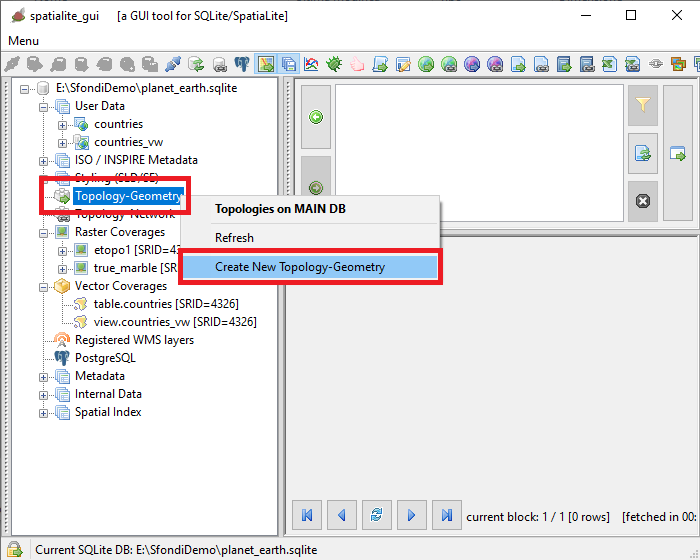
Task: Click the black X abort query button
Action: [643, 201]
